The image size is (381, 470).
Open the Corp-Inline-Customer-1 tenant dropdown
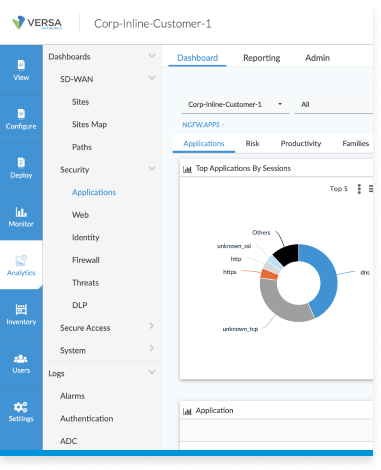tap(235, 105)
